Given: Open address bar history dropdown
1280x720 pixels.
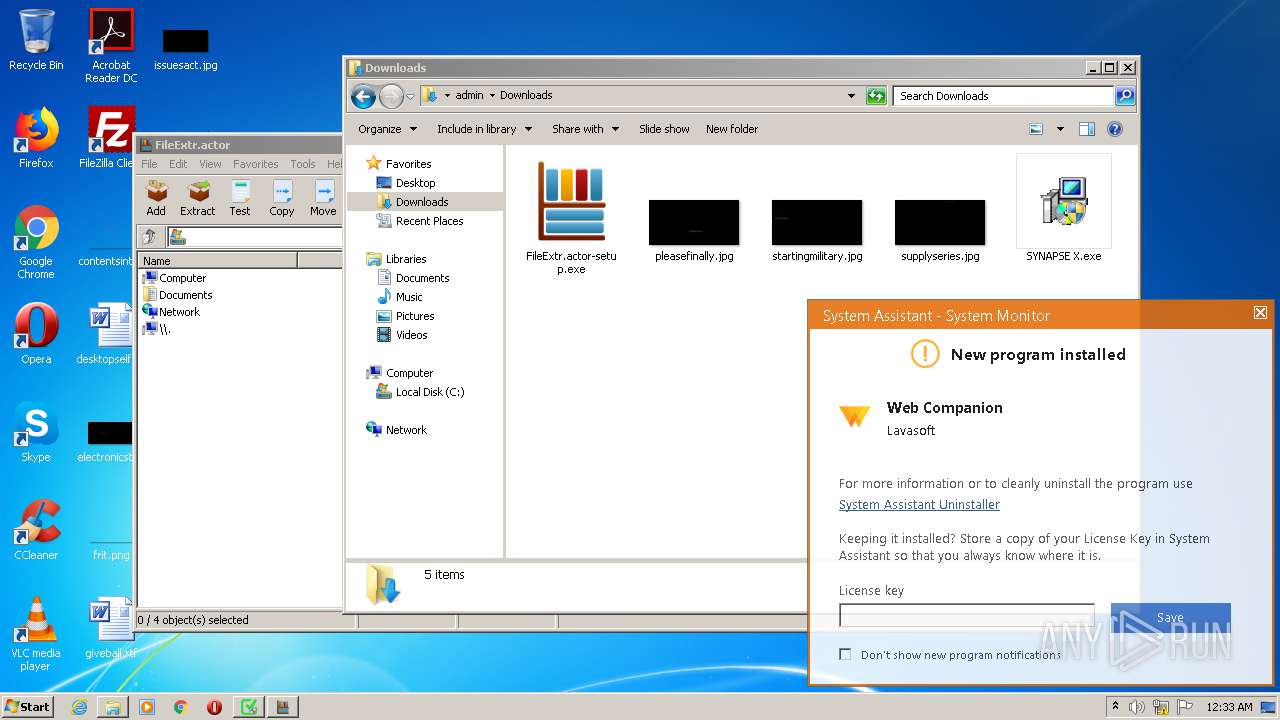Looking at the screenshot, I should point(851,96).
